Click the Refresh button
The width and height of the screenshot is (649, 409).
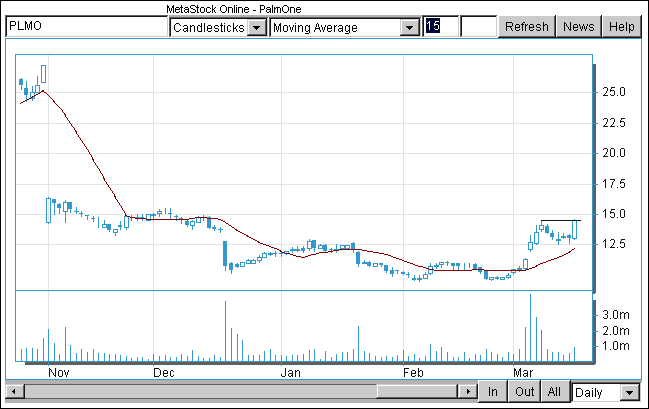coord(526,26)
